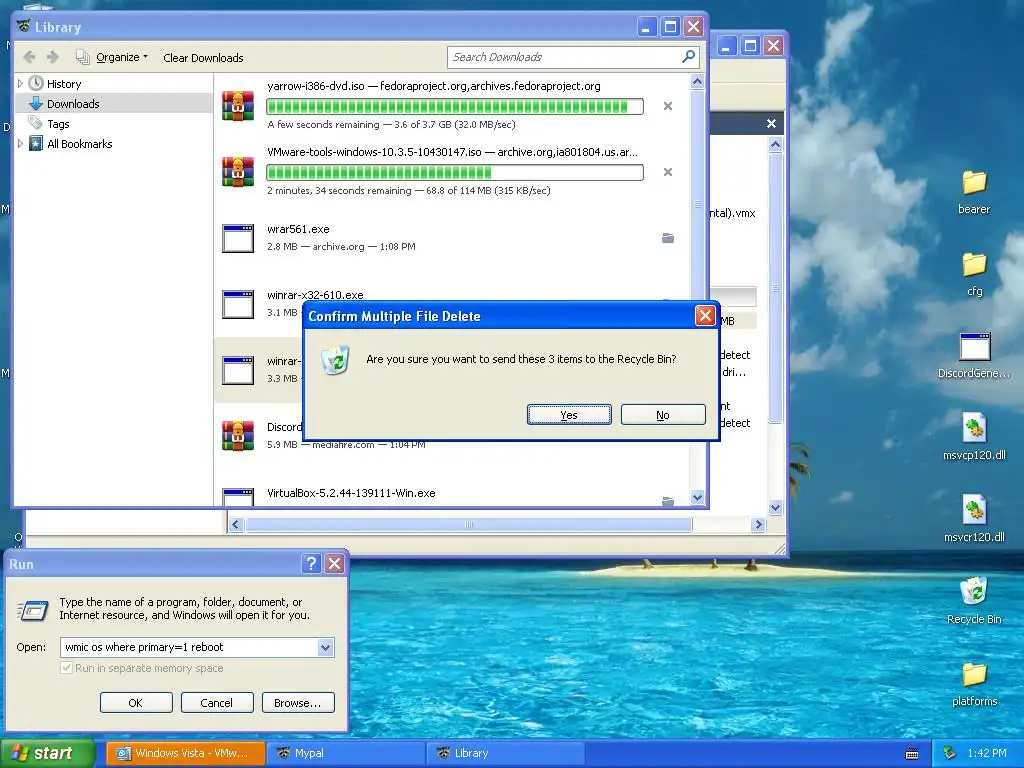Viewport: 1024px width, 768px height.
Task: Click the winrar-x32-610.exe file icon
Action: tap(238, 304)
